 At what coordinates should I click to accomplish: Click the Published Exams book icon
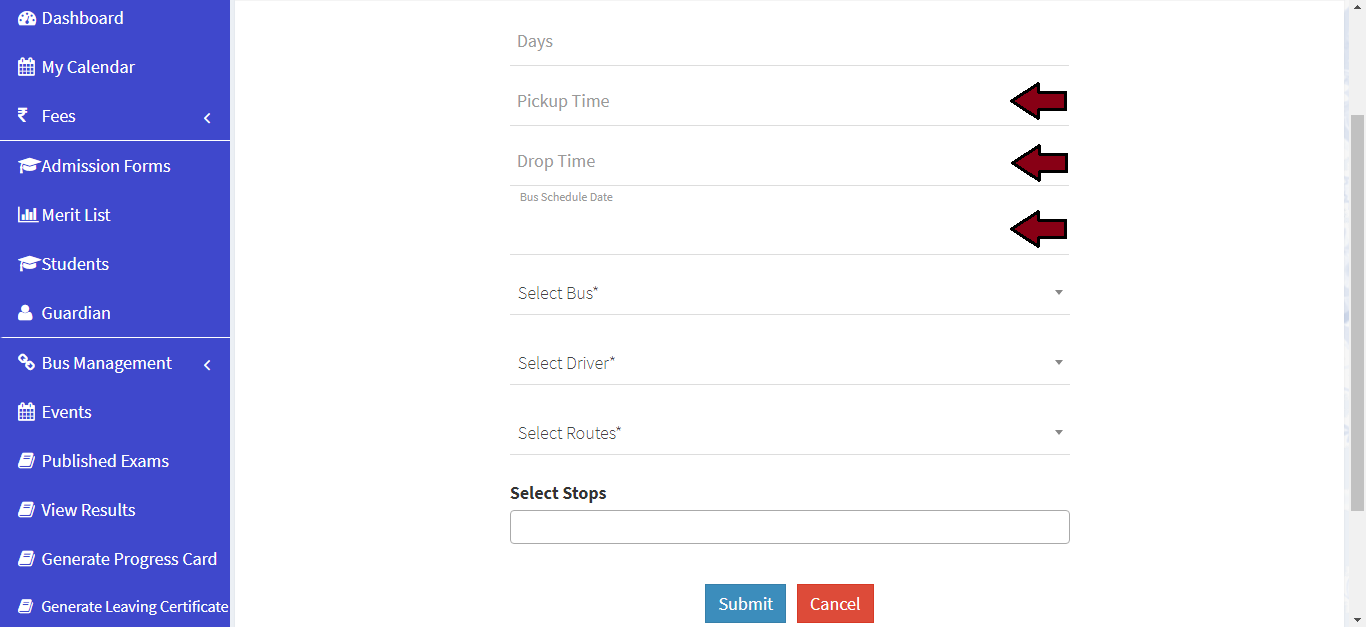click(27, 461)
